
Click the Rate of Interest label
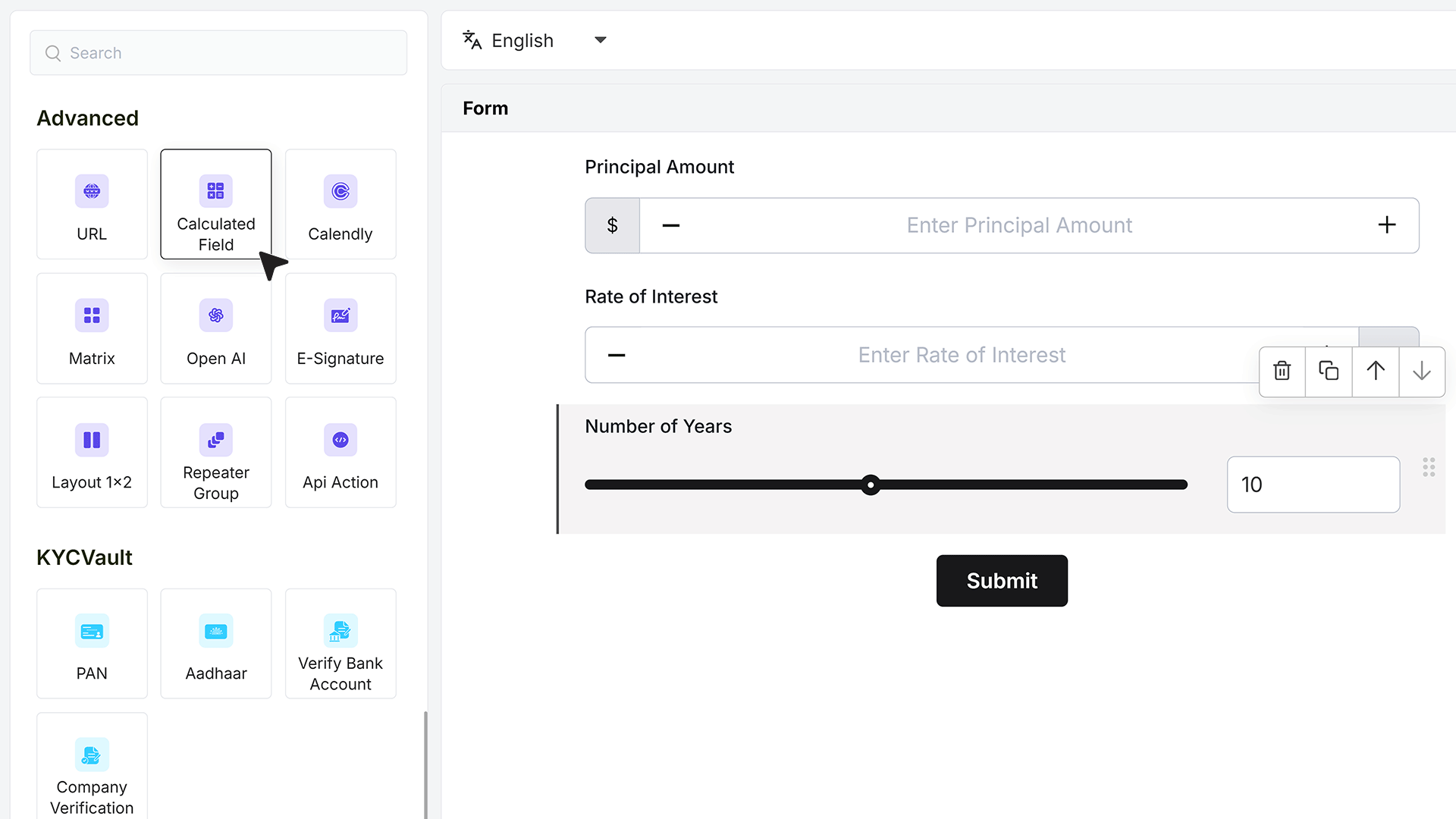(651, 297)
